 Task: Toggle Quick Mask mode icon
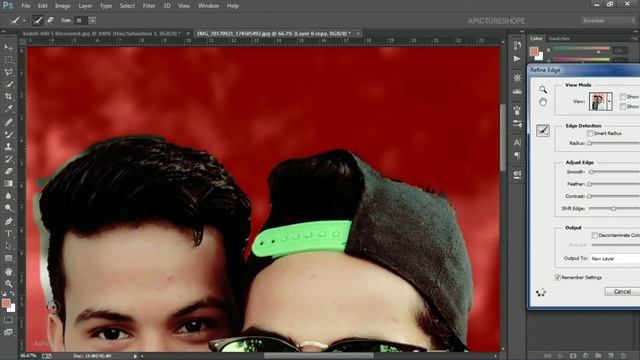pos(8,320)
